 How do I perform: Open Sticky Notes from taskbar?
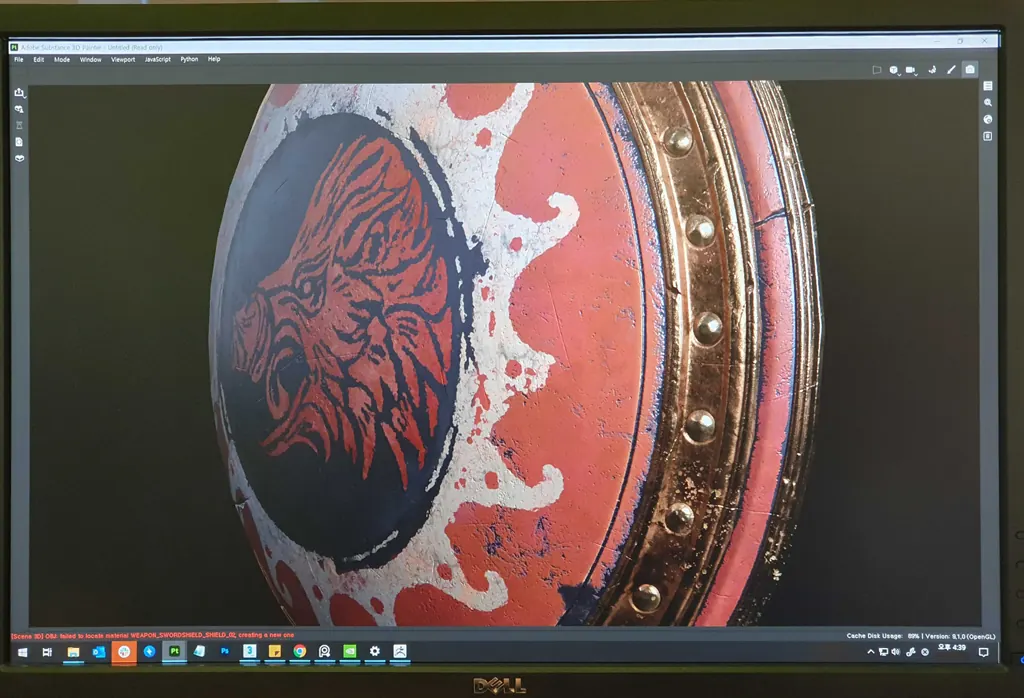[x=275, y=651]
